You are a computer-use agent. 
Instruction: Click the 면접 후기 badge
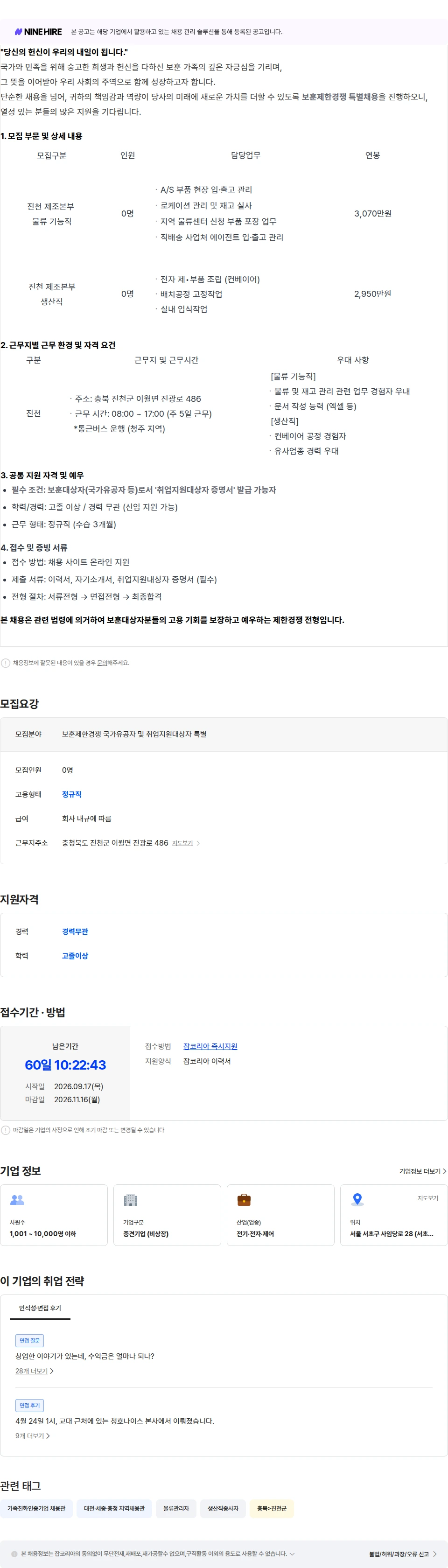coord(29,1406)
